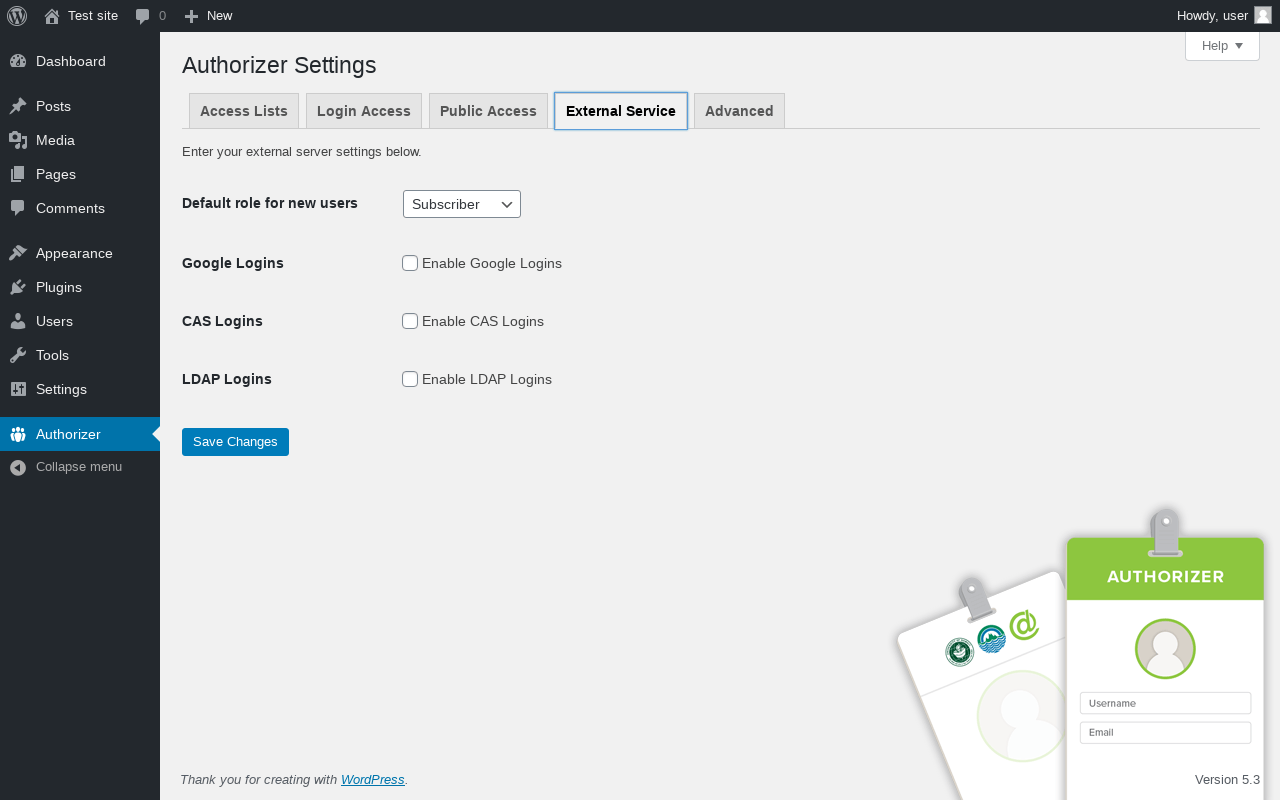Switch to the Public Access tab
The width and height of the screenshot is (1280, 800).
tap(488, 111)
